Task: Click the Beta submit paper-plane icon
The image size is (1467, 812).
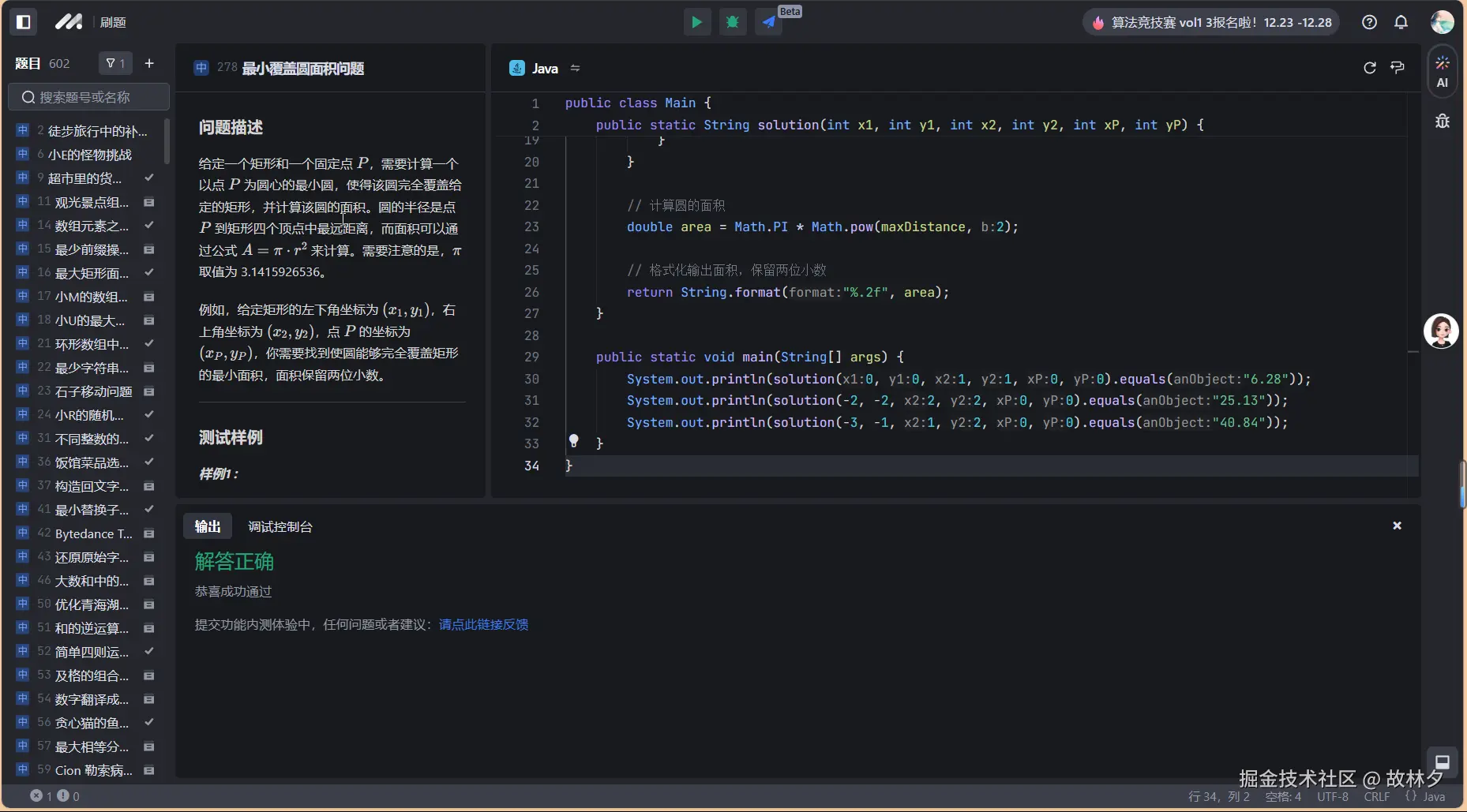Action: pyautogui.click(x=769, y=22)
